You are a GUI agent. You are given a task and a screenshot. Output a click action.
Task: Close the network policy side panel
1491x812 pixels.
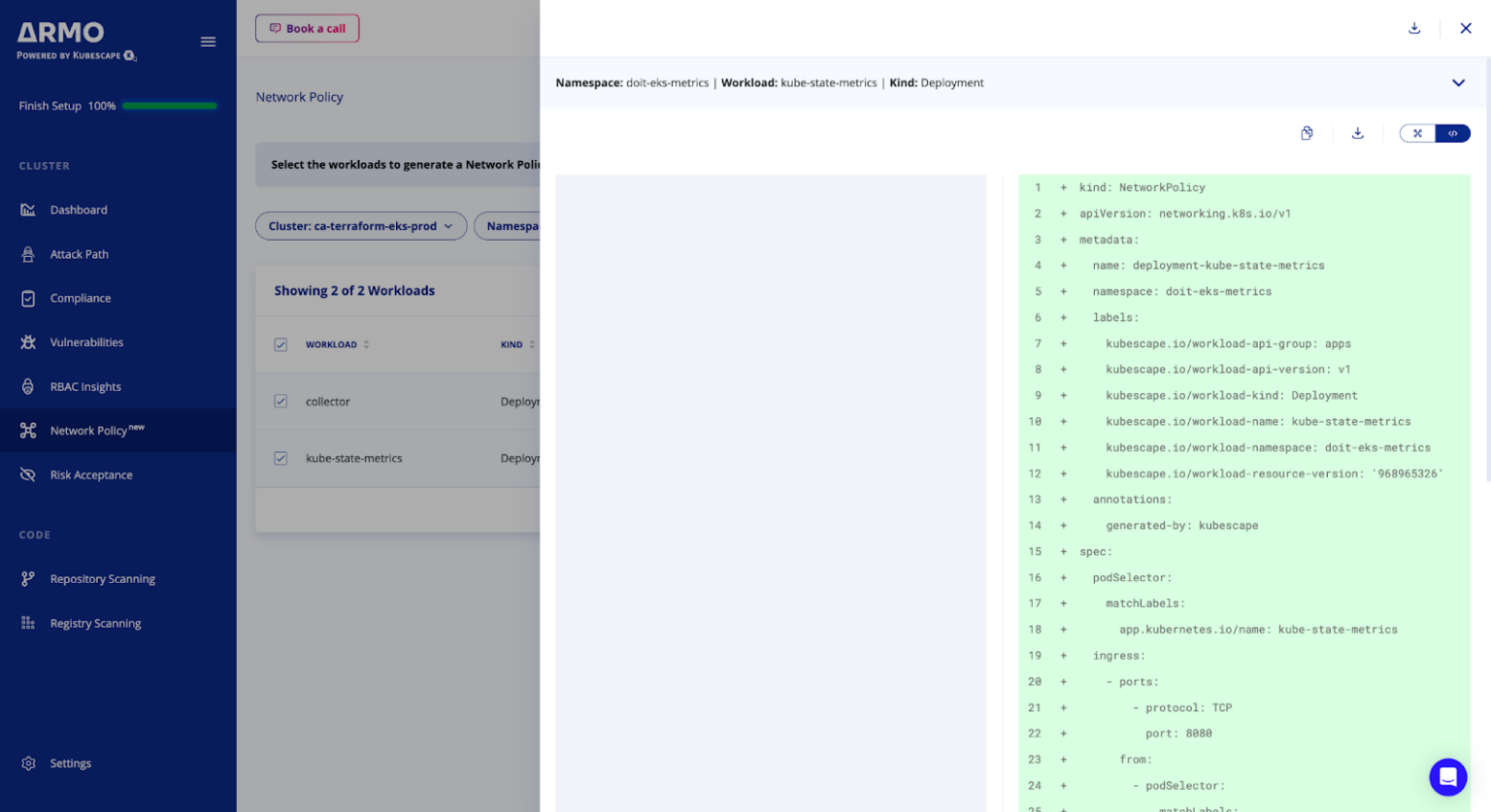click(x=1466, y=28)
